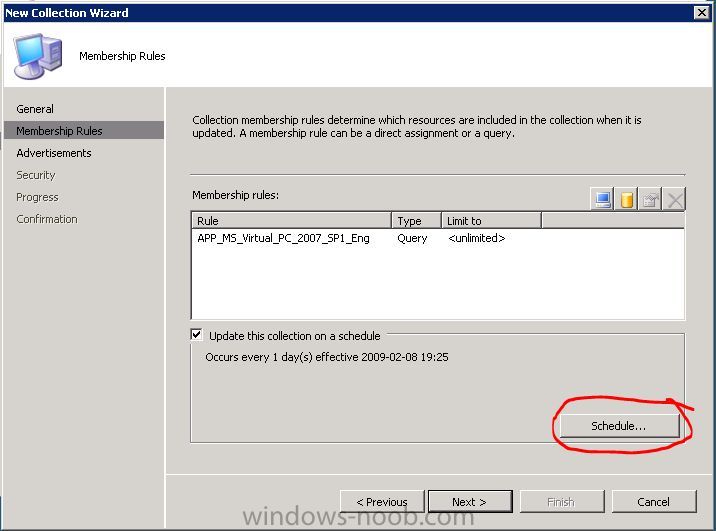
Task: Proceed with the Next button
Action: point(470,502)
